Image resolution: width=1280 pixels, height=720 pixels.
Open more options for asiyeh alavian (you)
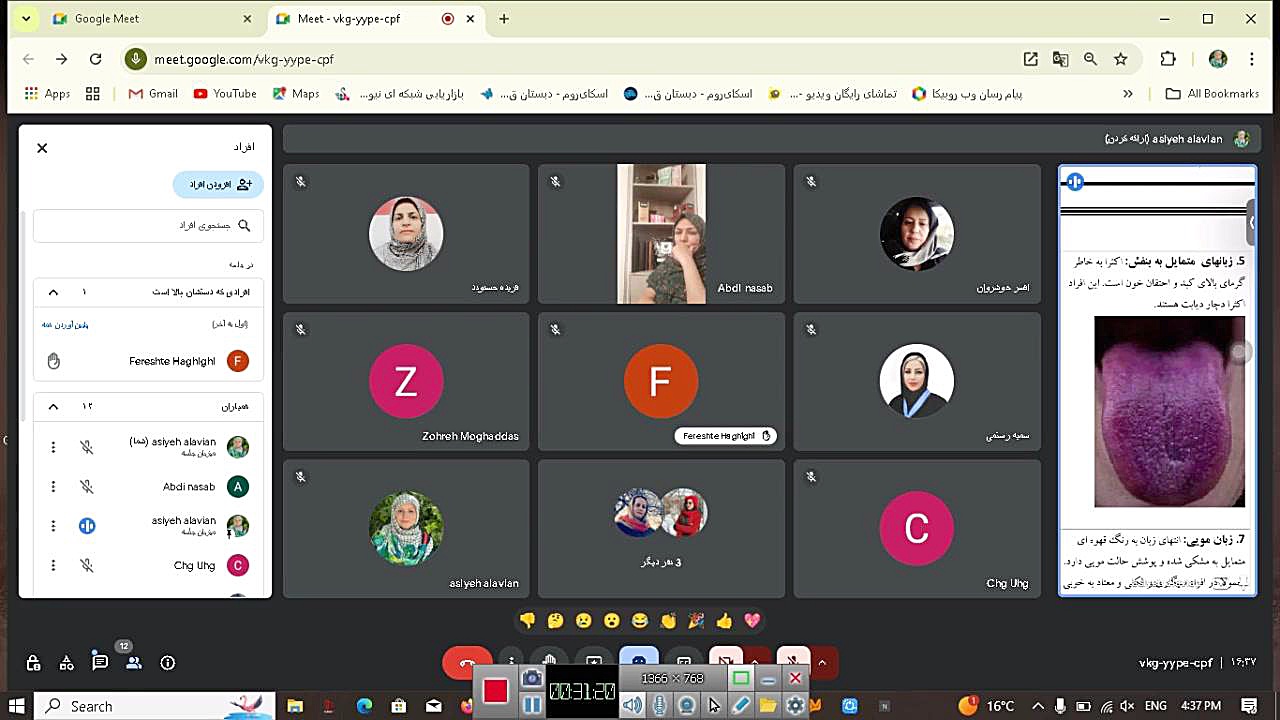click(x=53, y=447)
